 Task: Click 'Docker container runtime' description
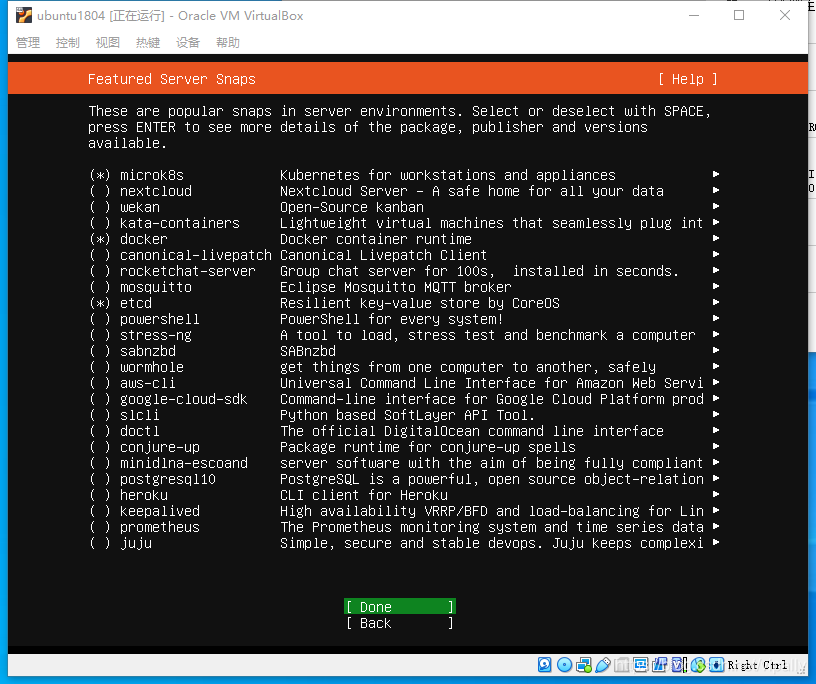click(x=376, y=239)
